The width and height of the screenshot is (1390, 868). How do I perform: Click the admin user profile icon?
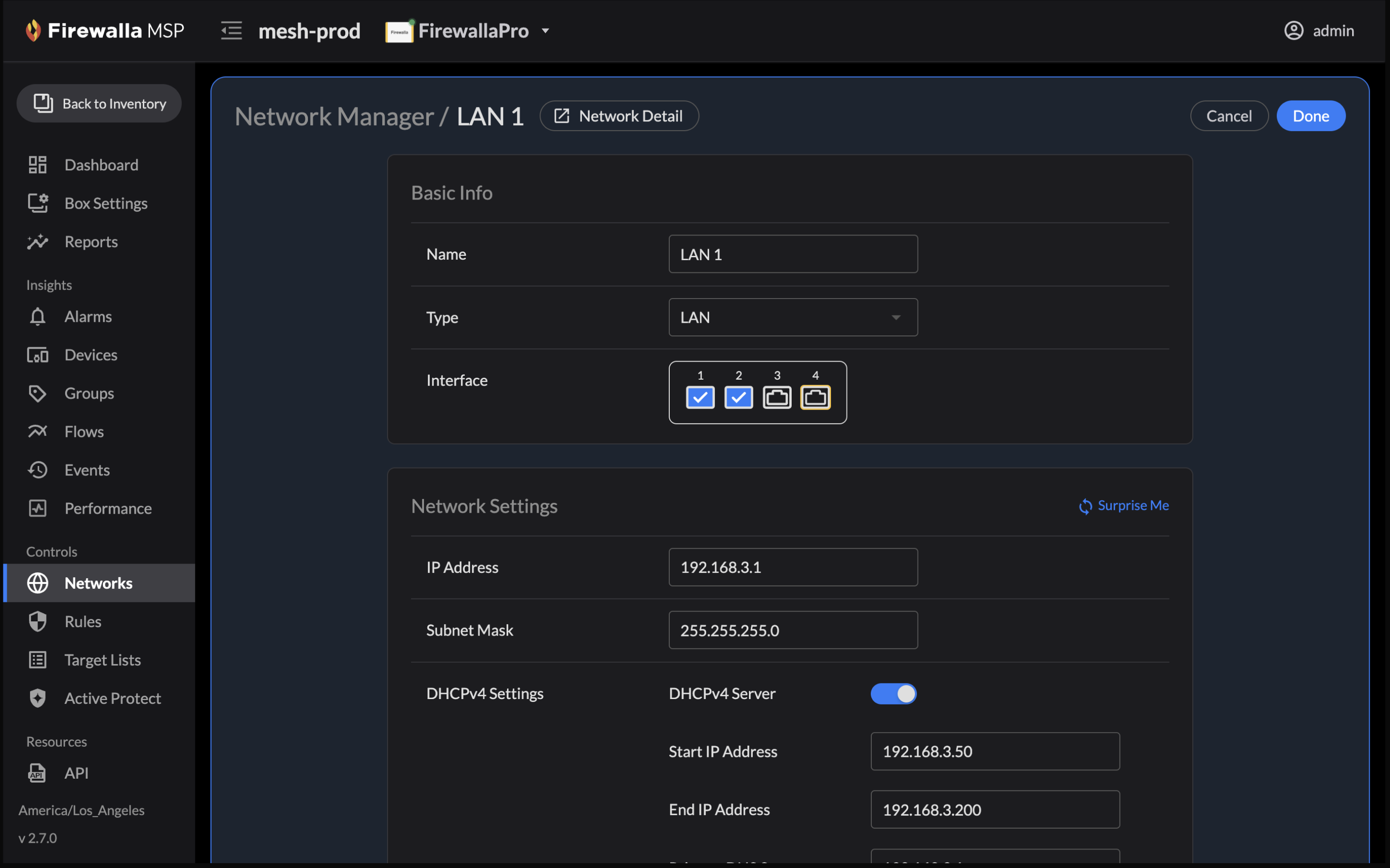point(1293,31)
